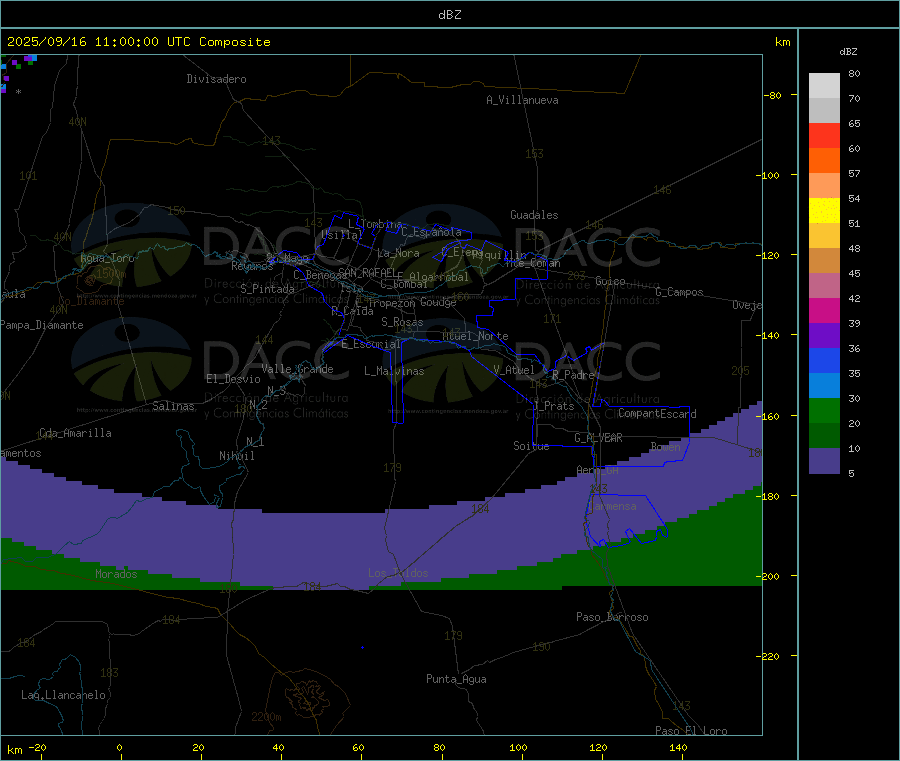Click the CompartEscard map label
900x761 pixels.
tap(657, 413)
